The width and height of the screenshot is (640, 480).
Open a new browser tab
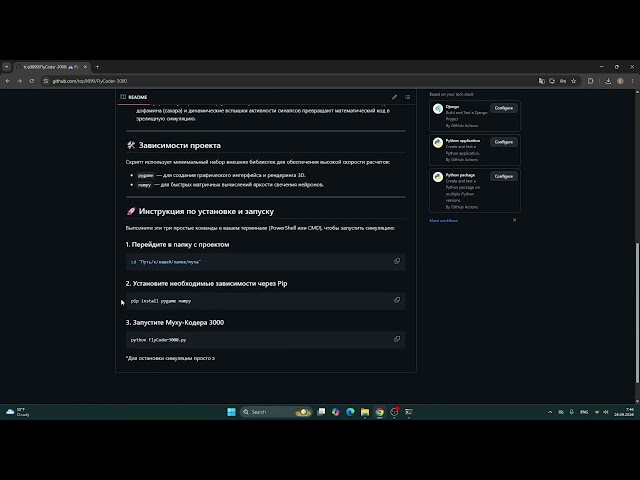(97, 67)
